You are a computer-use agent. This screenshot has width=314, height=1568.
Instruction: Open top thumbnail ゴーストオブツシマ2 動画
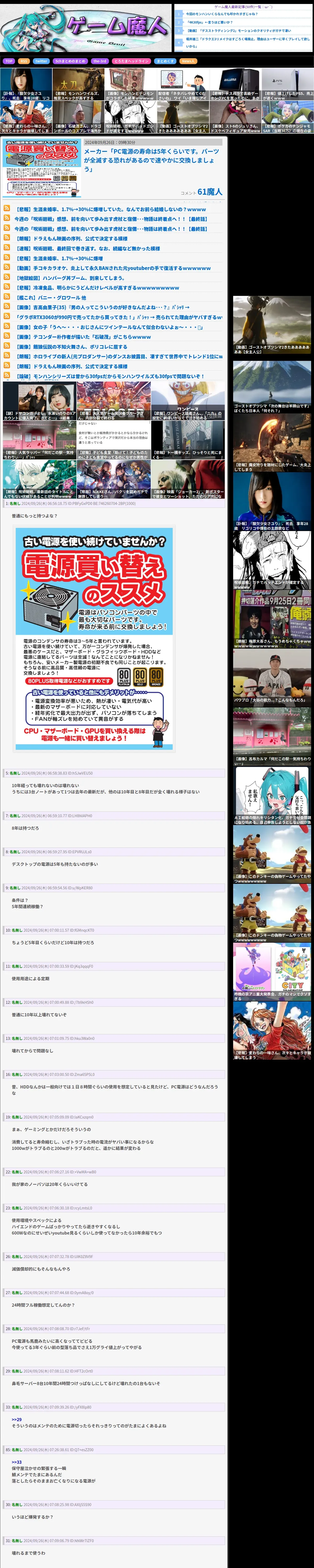point(182,117)
